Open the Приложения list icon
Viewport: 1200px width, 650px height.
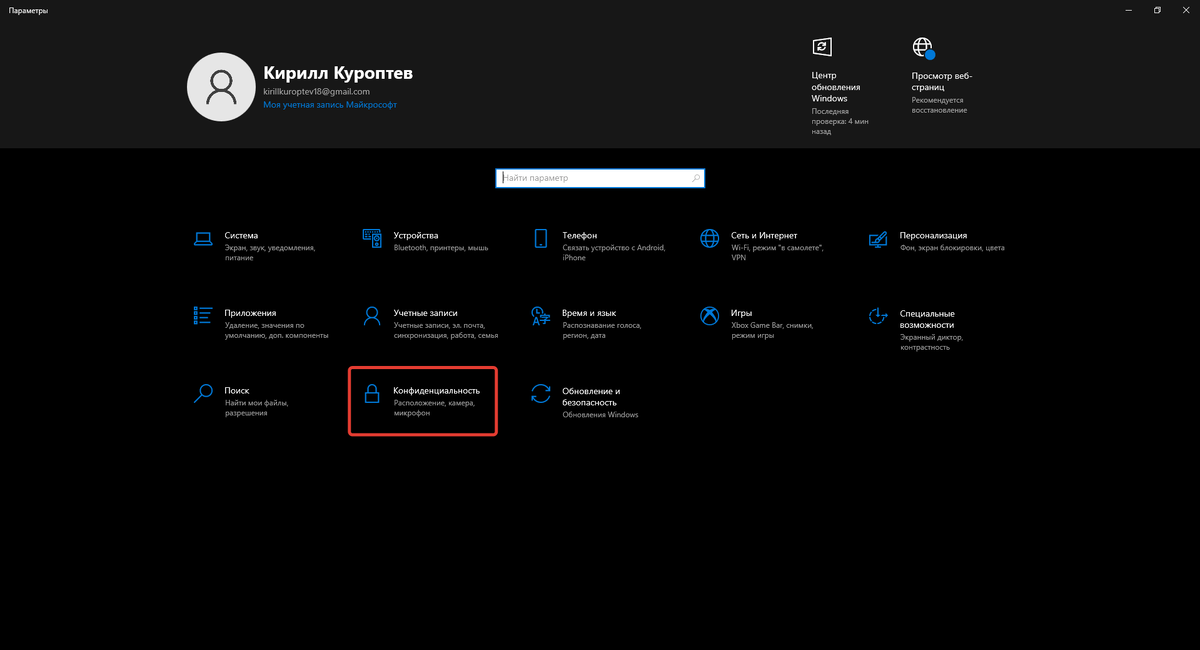click(x=203, y=316)
